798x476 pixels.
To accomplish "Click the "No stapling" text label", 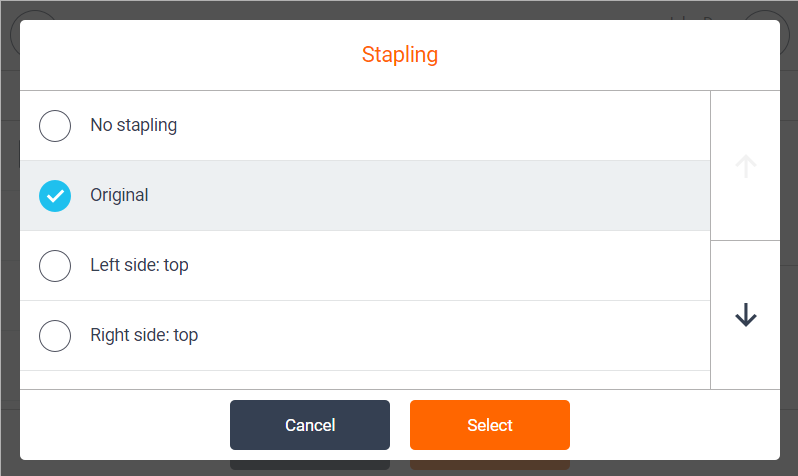I will [134, 125].
